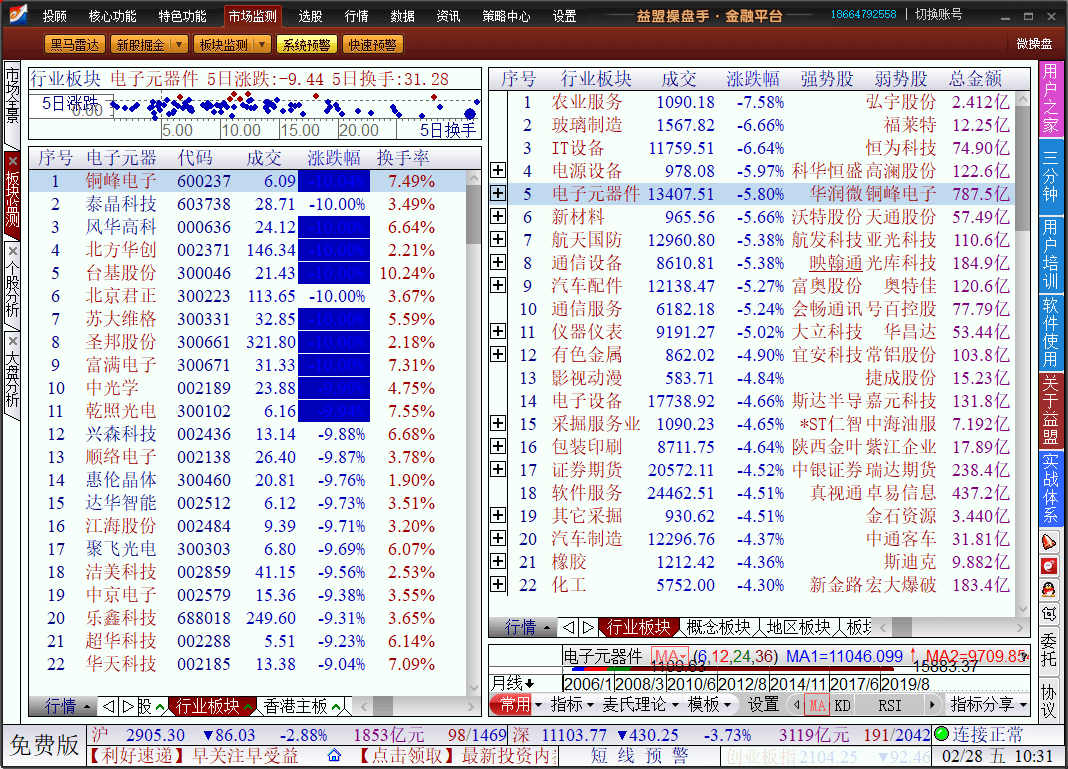The width and height of the screenshot is (1068, 769).
Task: Expand the 化工 sector row
Action: [498, 584]
